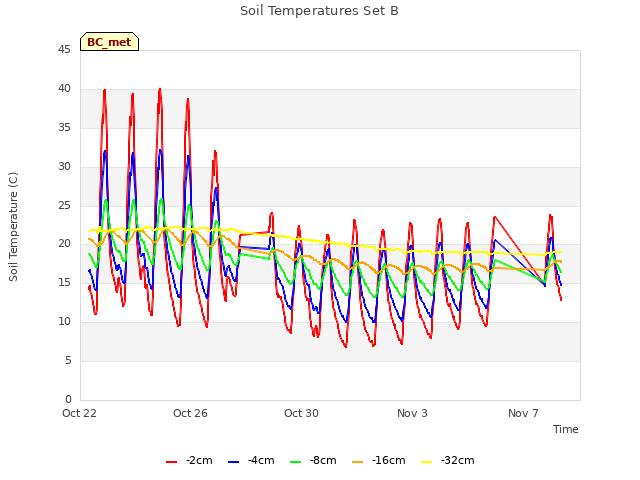Select the Oct 30 x-axis label

tap(301, 413)
